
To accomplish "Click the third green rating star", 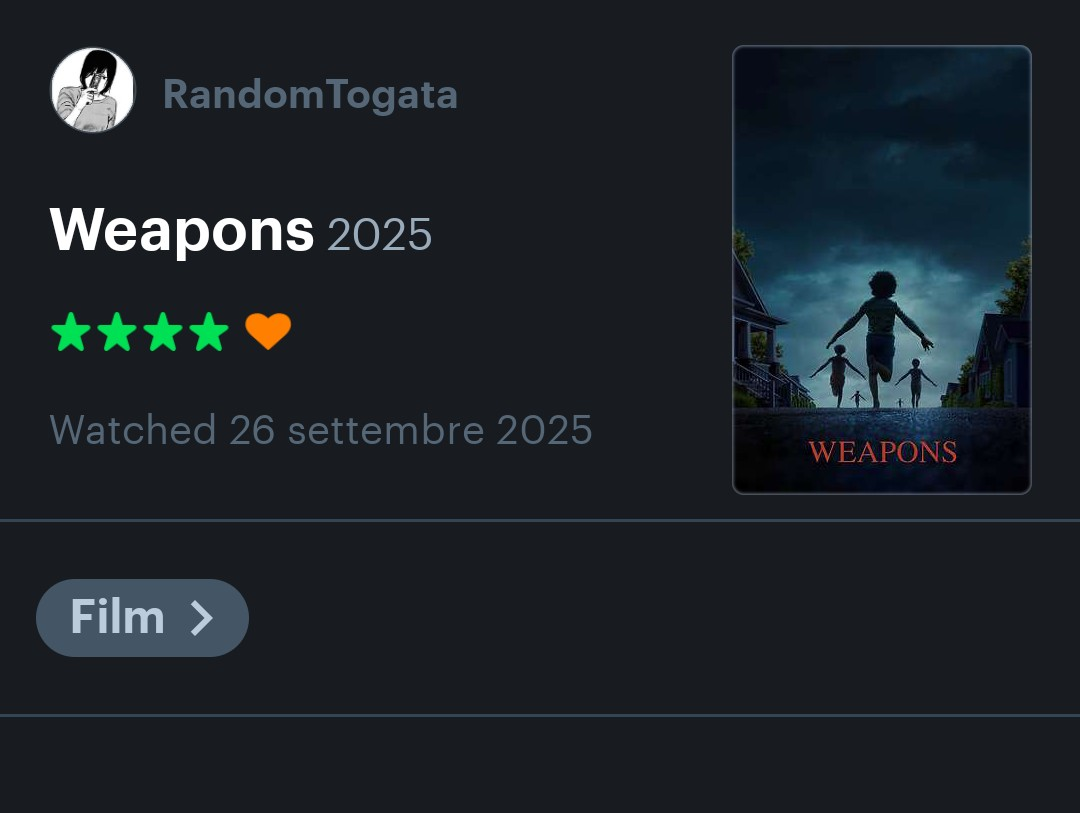I will pos(163,332).
